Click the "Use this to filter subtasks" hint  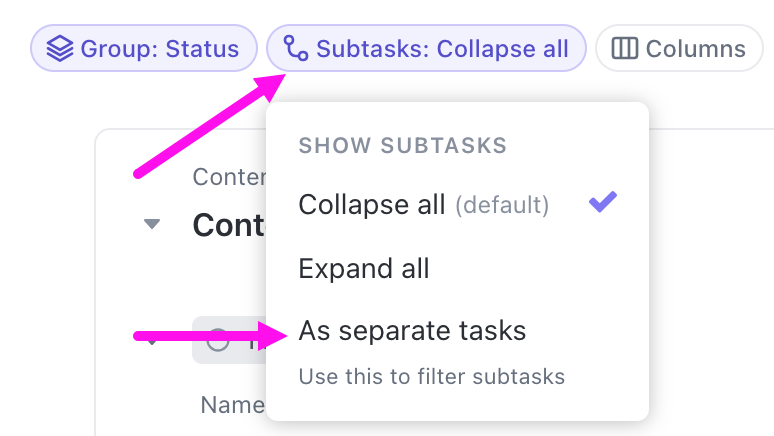[432, 377]
